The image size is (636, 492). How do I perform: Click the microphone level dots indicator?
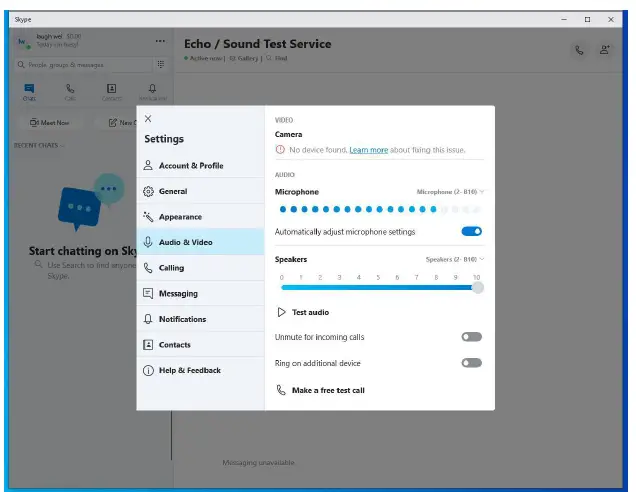pyautogui.click(x=380, y=209)
